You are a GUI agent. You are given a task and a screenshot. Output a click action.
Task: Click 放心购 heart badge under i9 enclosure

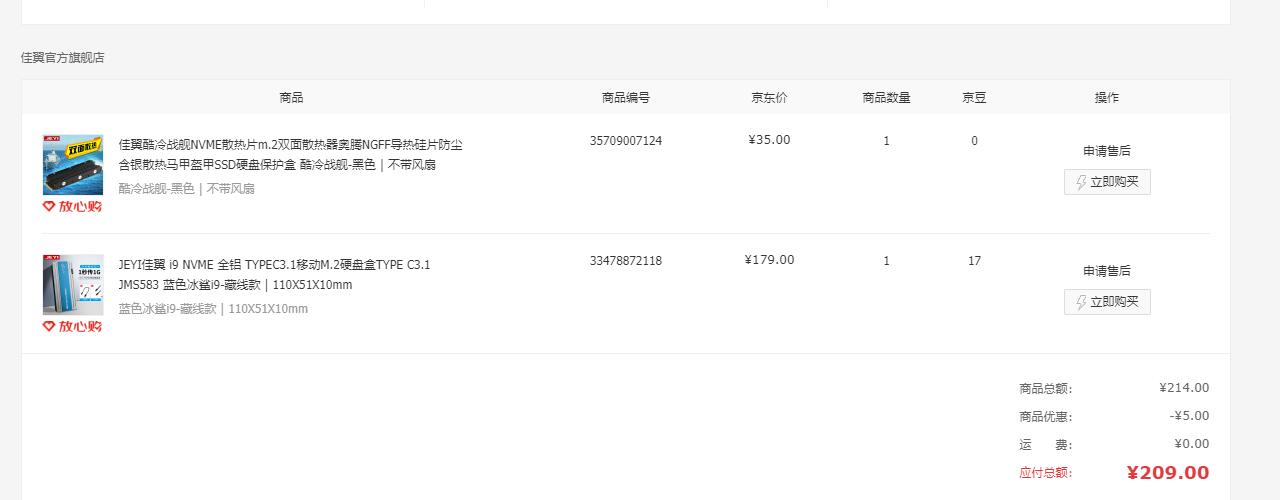click(x=72, y=326)
